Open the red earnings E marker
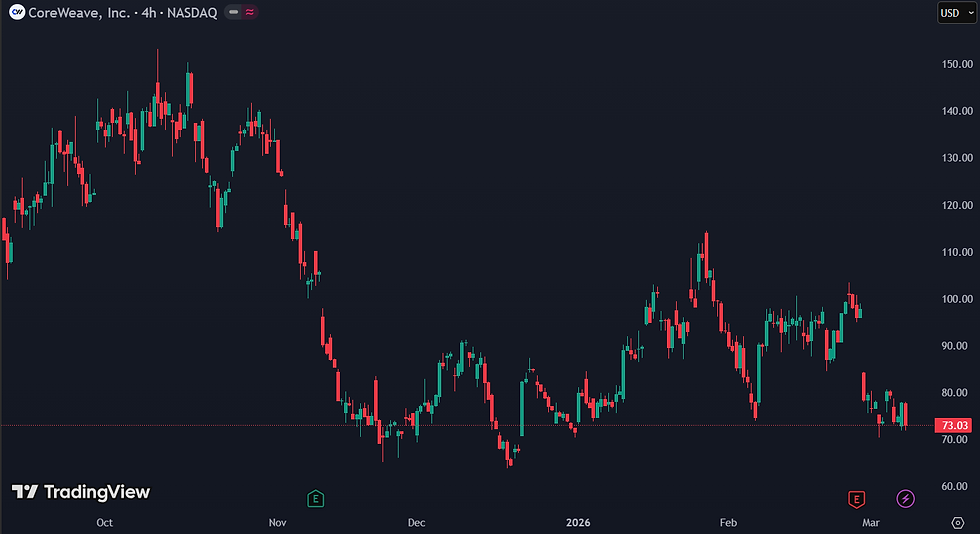980x534 pixels. point(856,498)
